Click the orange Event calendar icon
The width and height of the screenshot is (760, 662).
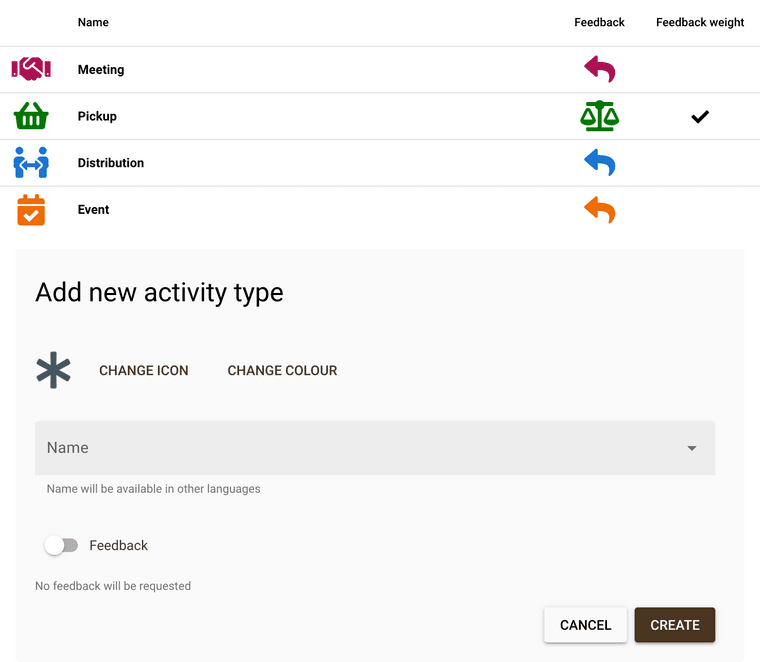tap(31, 210)
